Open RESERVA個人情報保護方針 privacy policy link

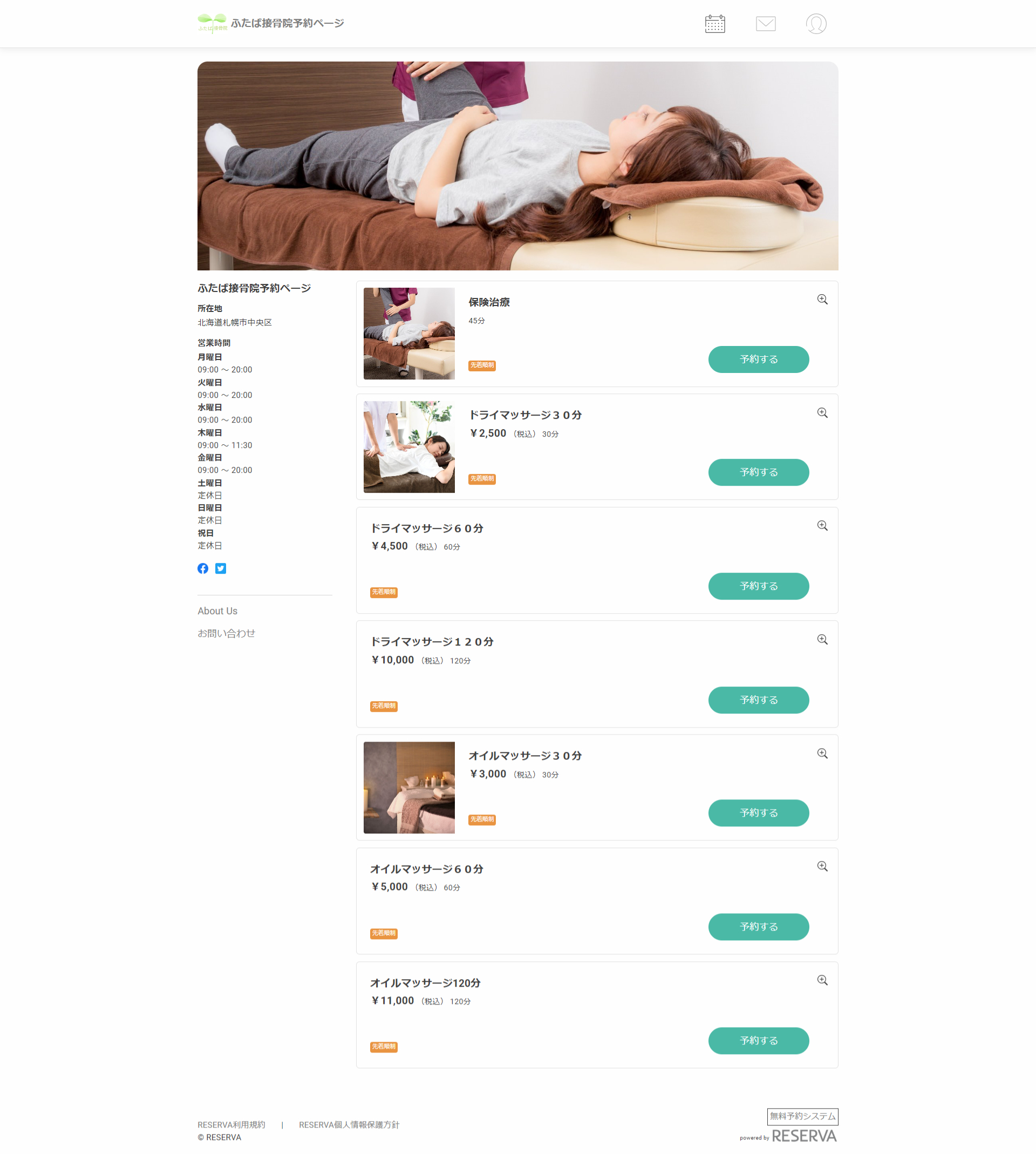coord(349,1124)
